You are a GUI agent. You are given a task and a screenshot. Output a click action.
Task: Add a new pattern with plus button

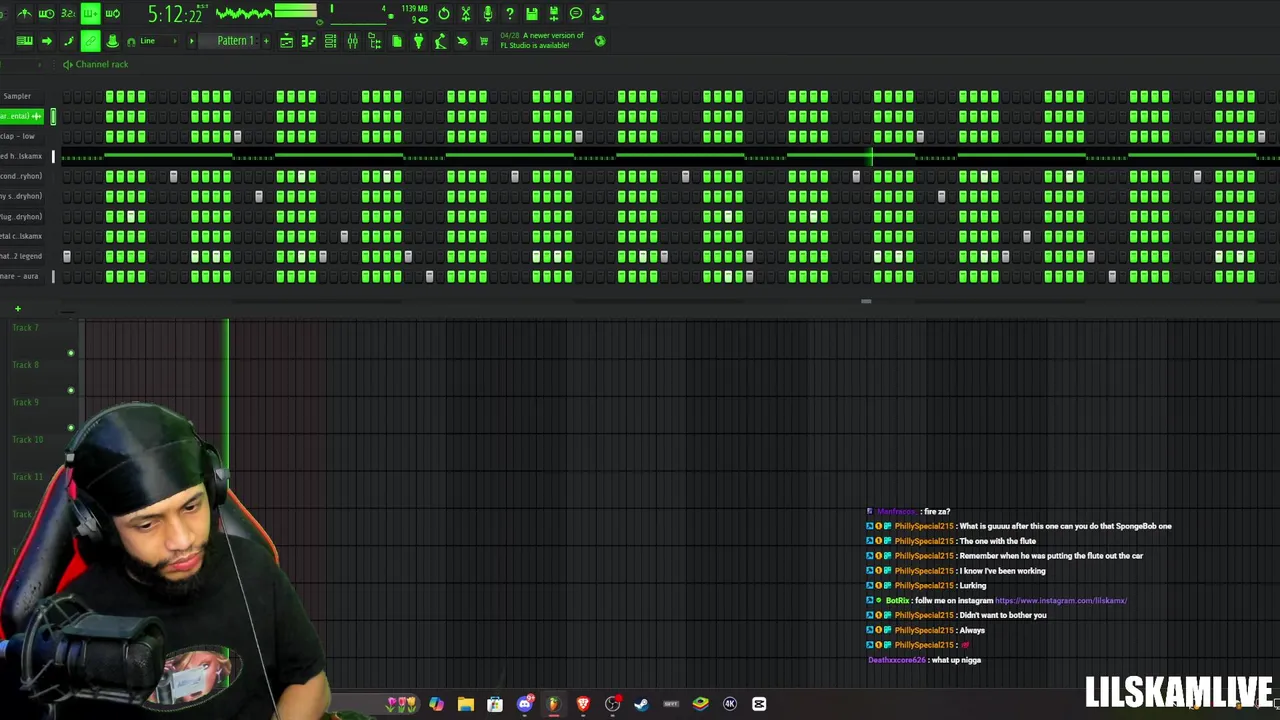coord(266,41)
